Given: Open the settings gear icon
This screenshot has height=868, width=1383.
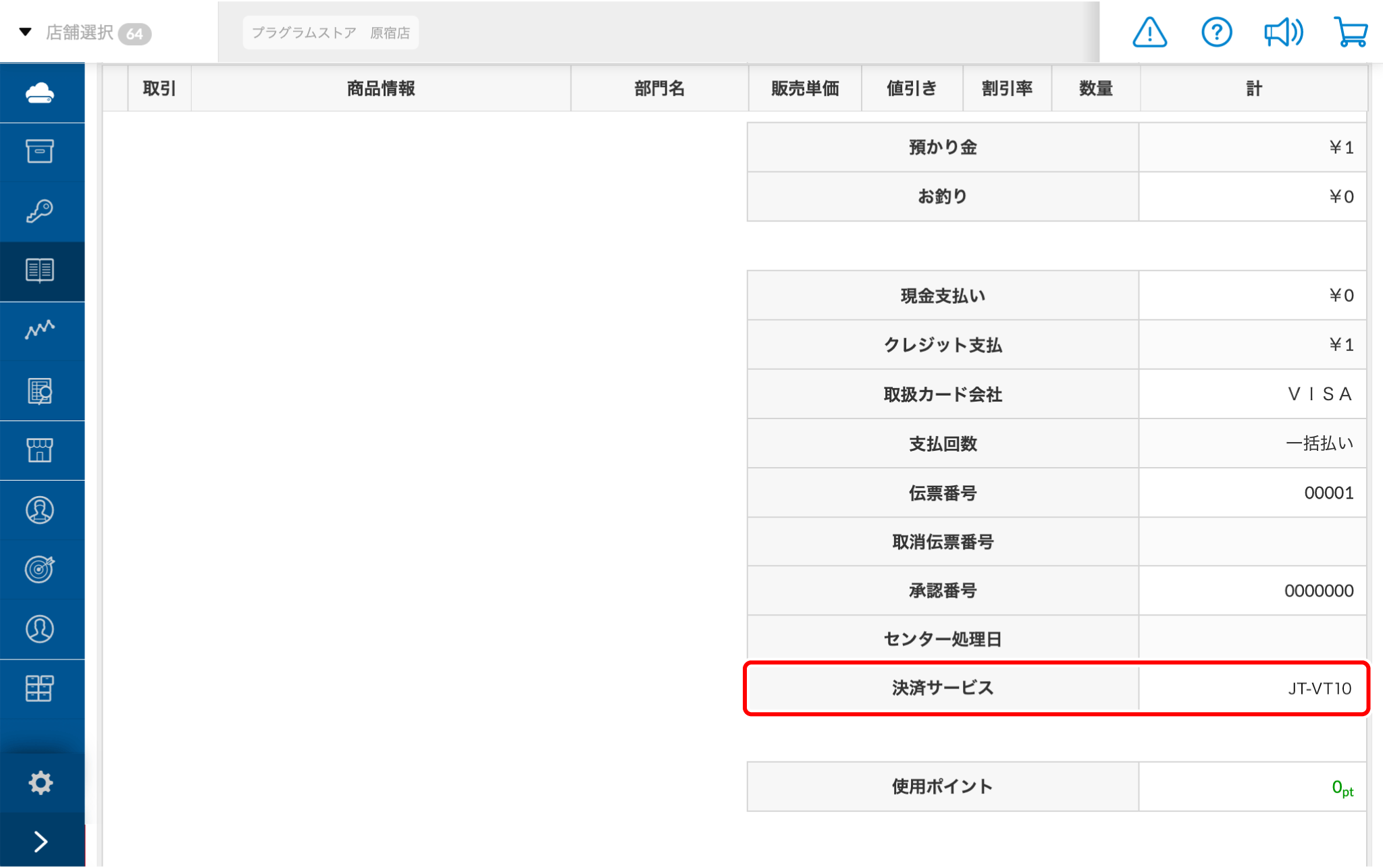Looking at the screenshot, I should click(41, 783).
